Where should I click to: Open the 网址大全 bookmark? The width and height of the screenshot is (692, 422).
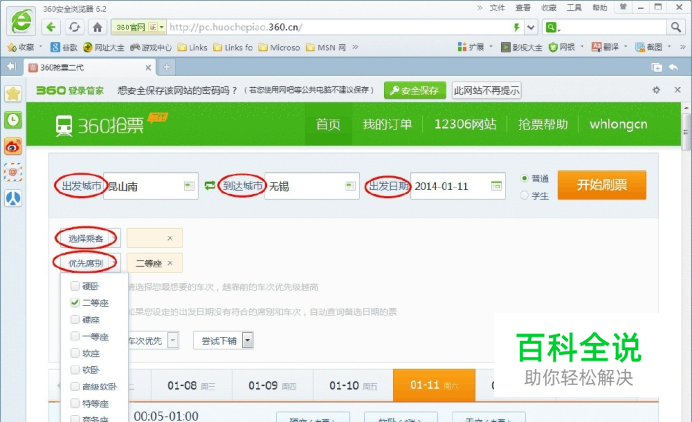click(x=104, y=47)
